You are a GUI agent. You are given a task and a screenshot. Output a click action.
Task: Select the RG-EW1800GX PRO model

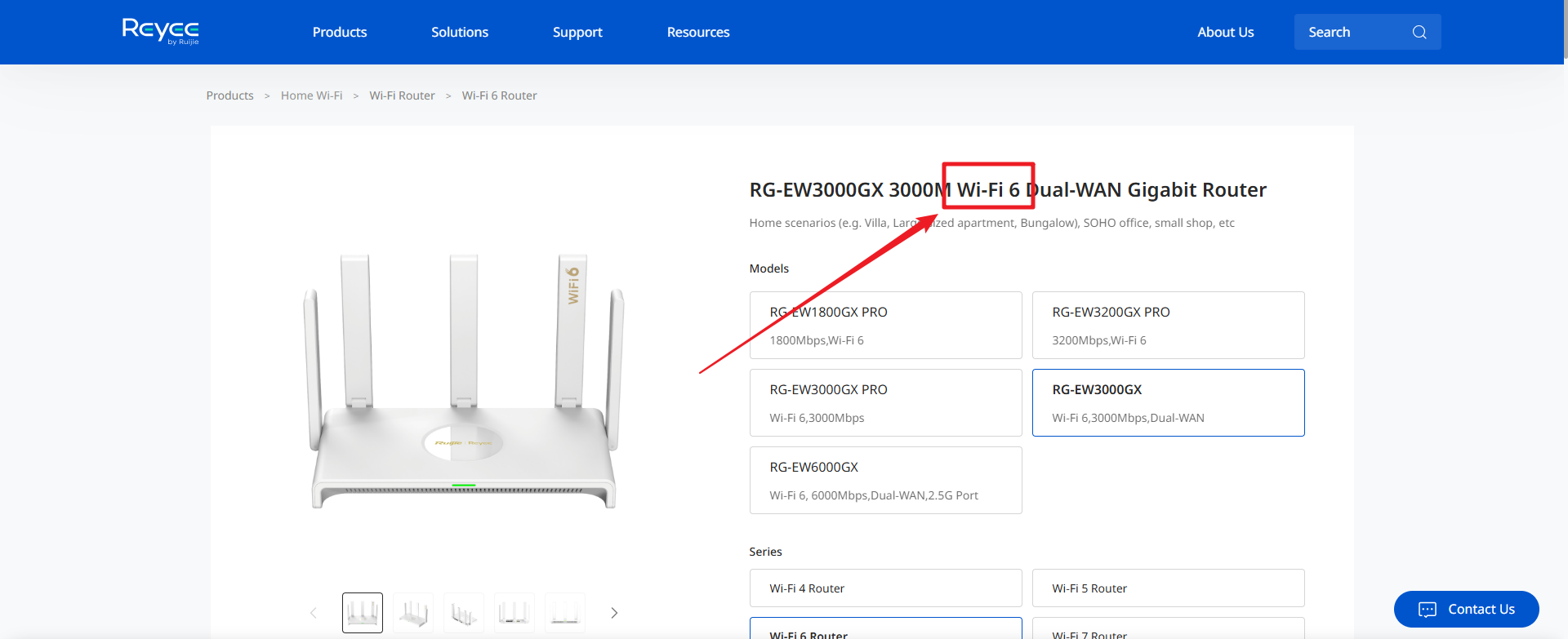885,325
